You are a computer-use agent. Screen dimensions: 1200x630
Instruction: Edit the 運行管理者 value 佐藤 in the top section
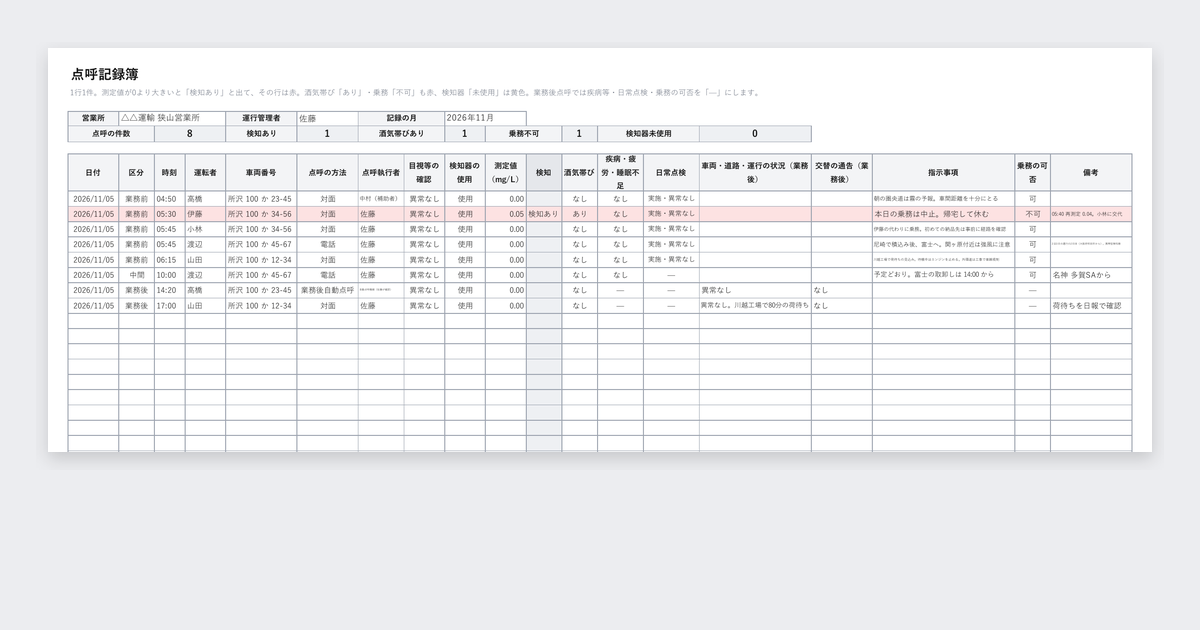point(327,118)
